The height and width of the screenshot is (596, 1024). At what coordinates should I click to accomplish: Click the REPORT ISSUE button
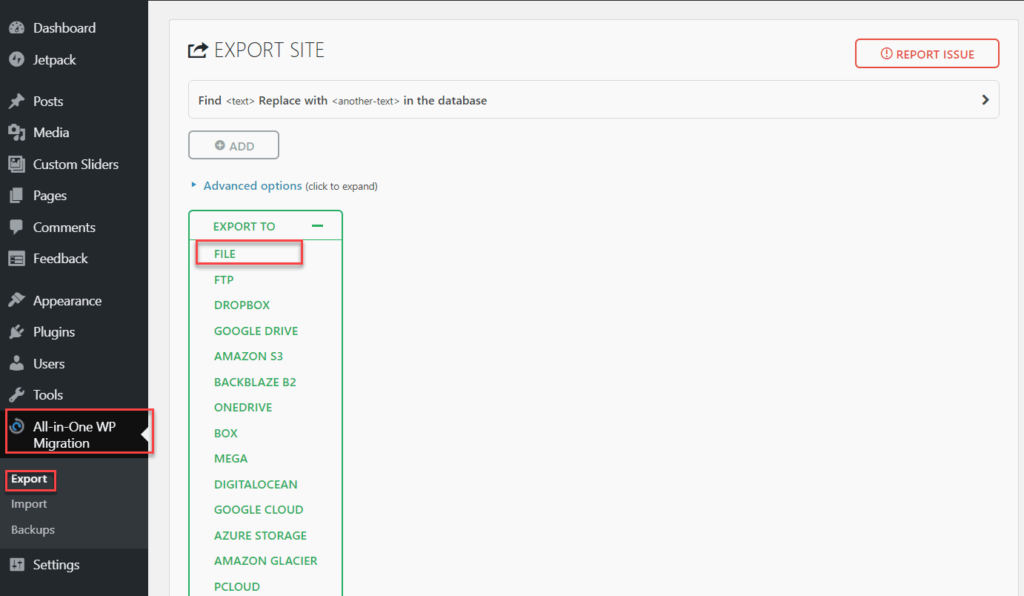click(927, 54)
